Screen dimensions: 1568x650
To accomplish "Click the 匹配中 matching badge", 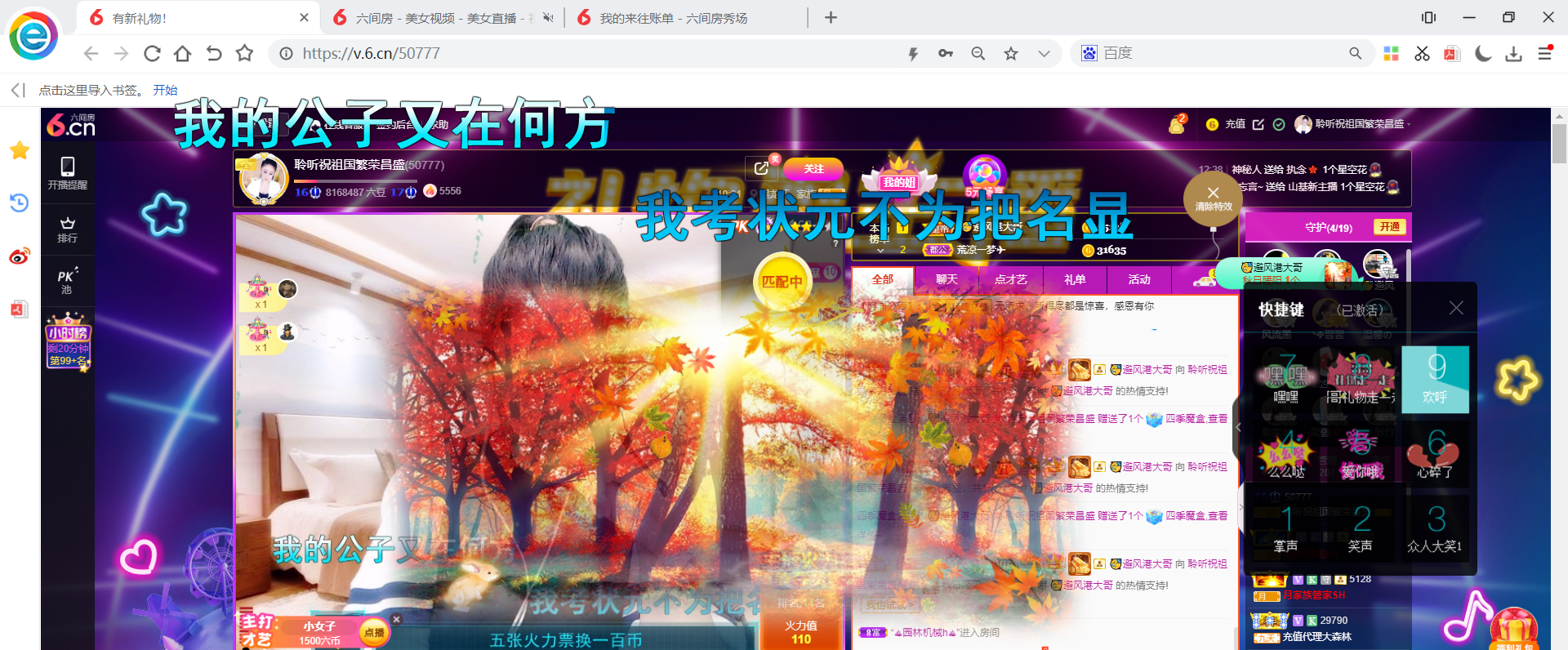I will 782,282.
